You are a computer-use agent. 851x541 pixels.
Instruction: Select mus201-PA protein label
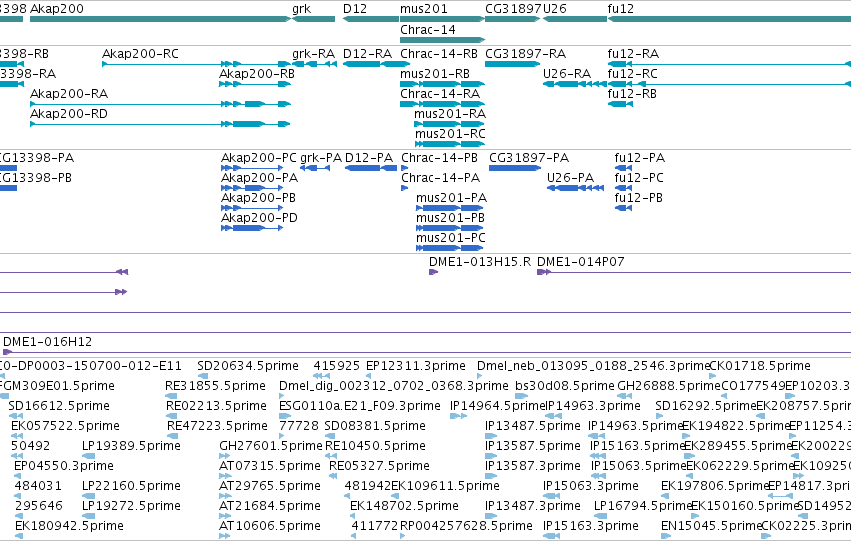coord(452,198)
